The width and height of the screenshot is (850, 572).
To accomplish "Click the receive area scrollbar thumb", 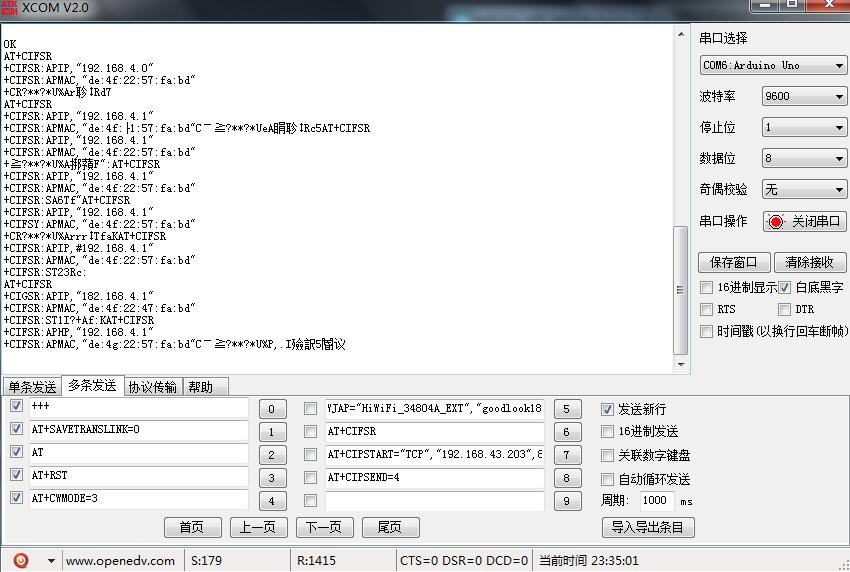I will (681, 290).
